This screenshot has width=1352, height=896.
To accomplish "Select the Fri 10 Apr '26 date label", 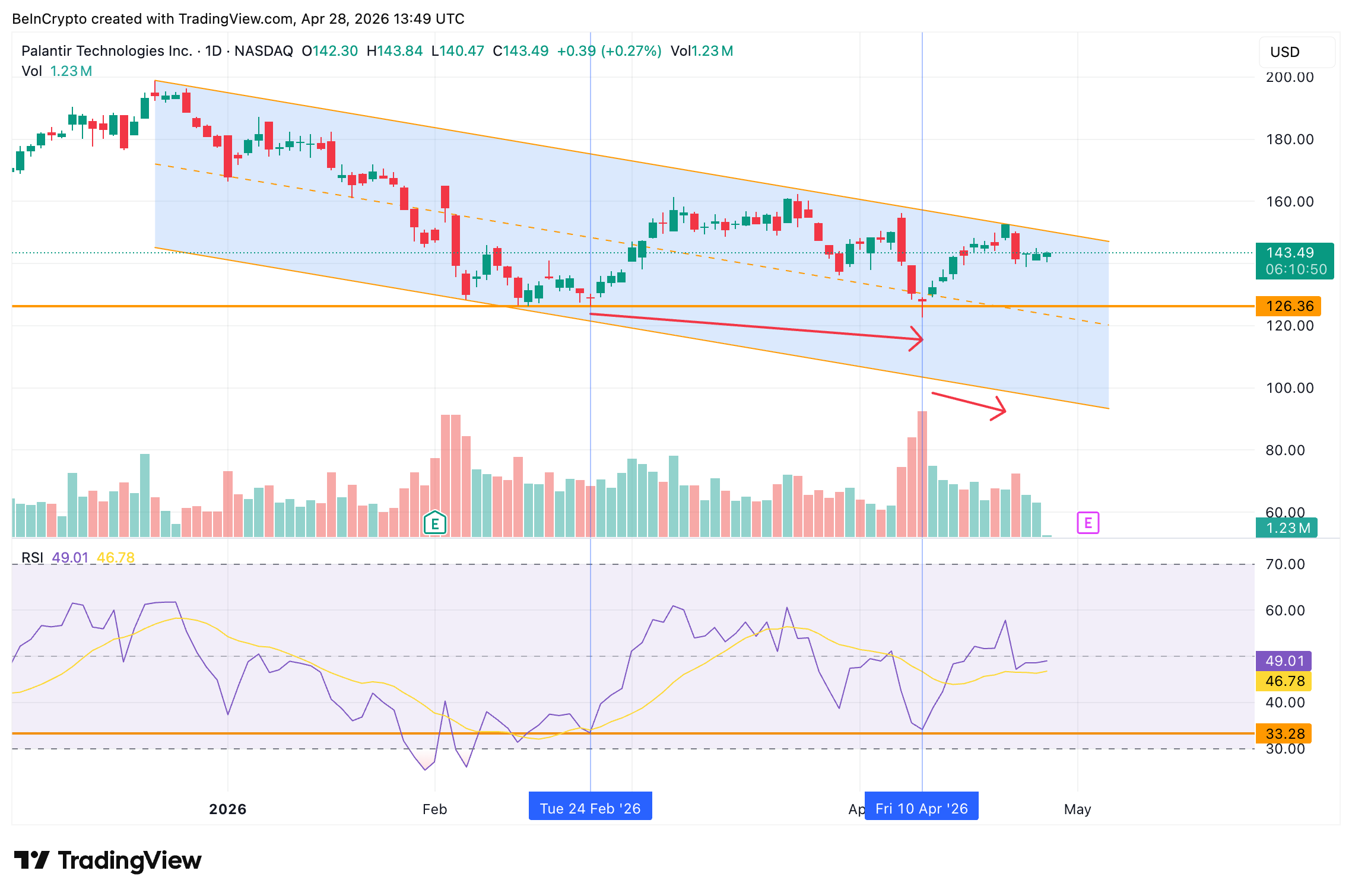I will [921, 808].
